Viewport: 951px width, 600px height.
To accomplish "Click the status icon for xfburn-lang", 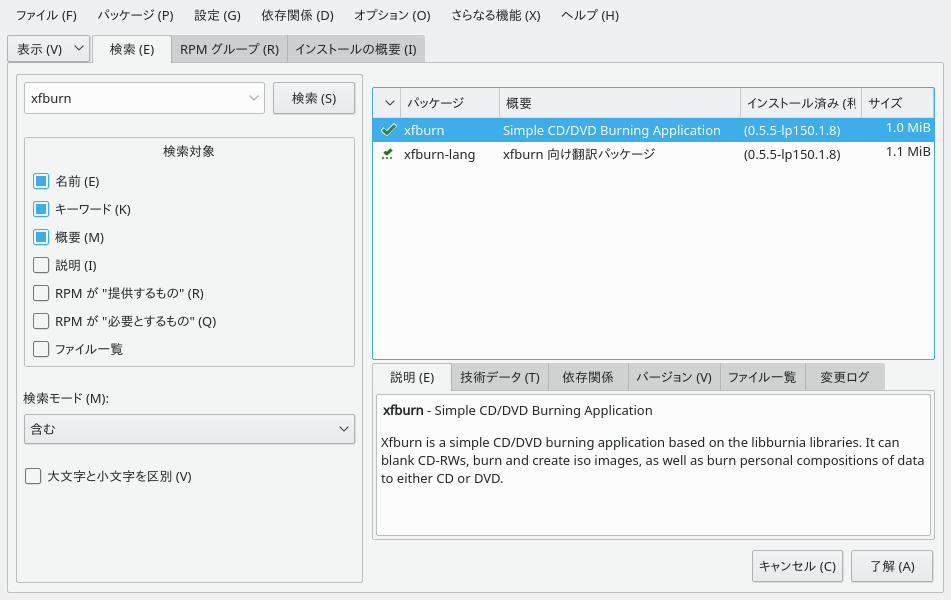I will [x=388, y=154].
